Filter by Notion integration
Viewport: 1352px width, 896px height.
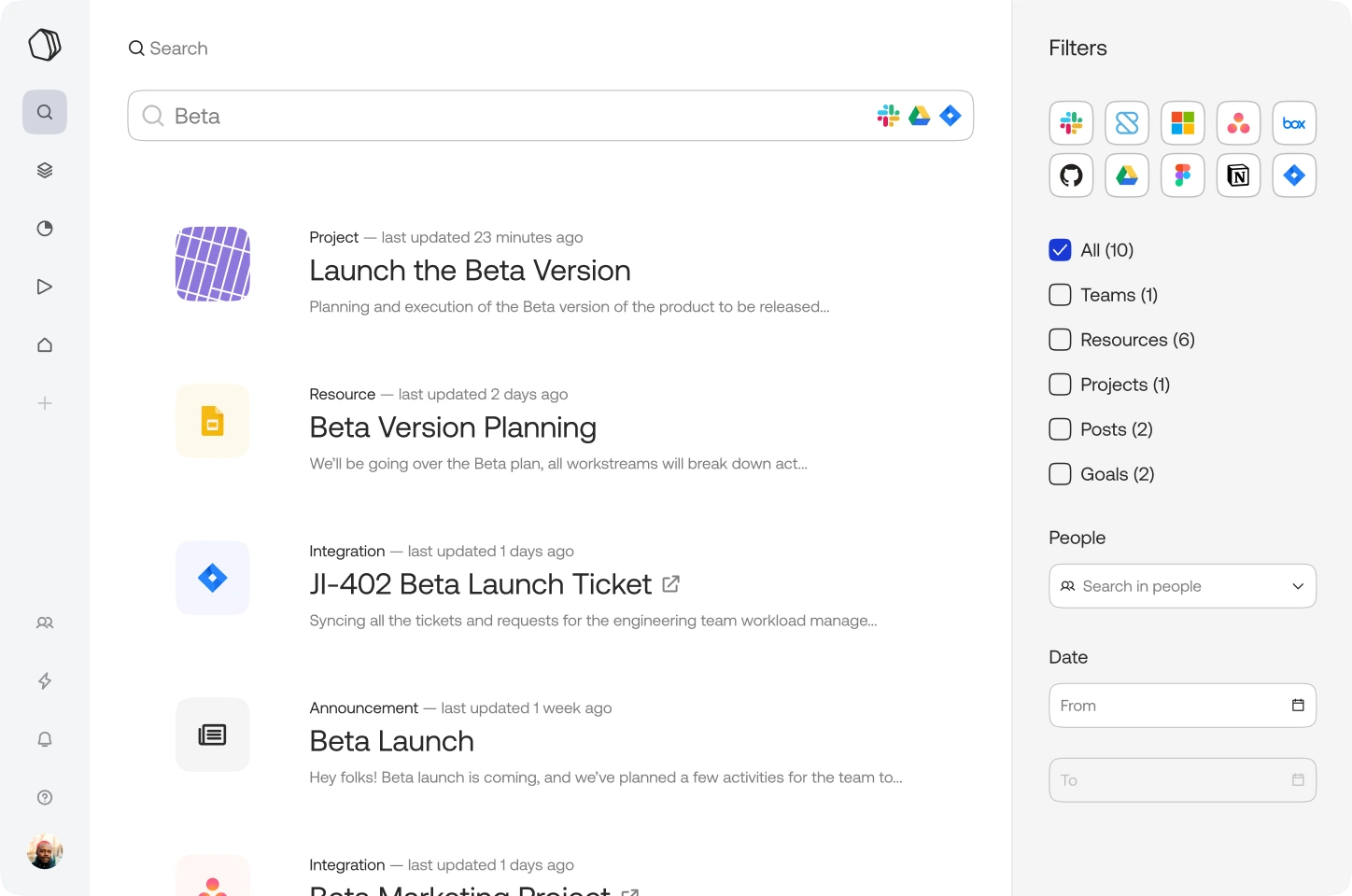point(1239,175)
